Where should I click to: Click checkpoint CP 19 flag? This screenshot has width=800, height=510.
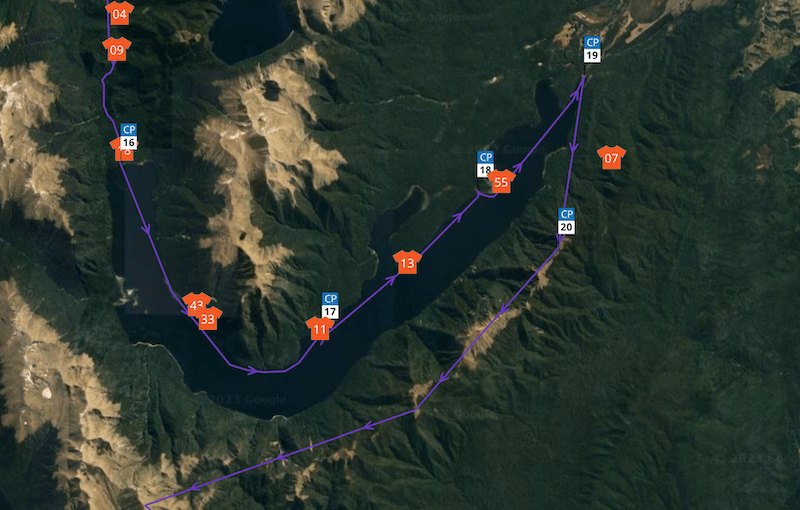[592, 49]
